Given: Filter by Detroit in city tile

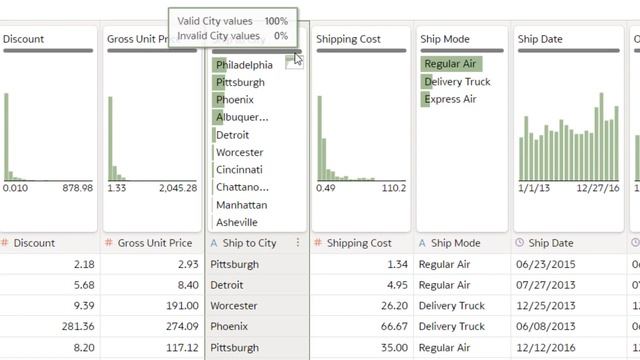Looking at the screenshot, I should tap(232, 135).
